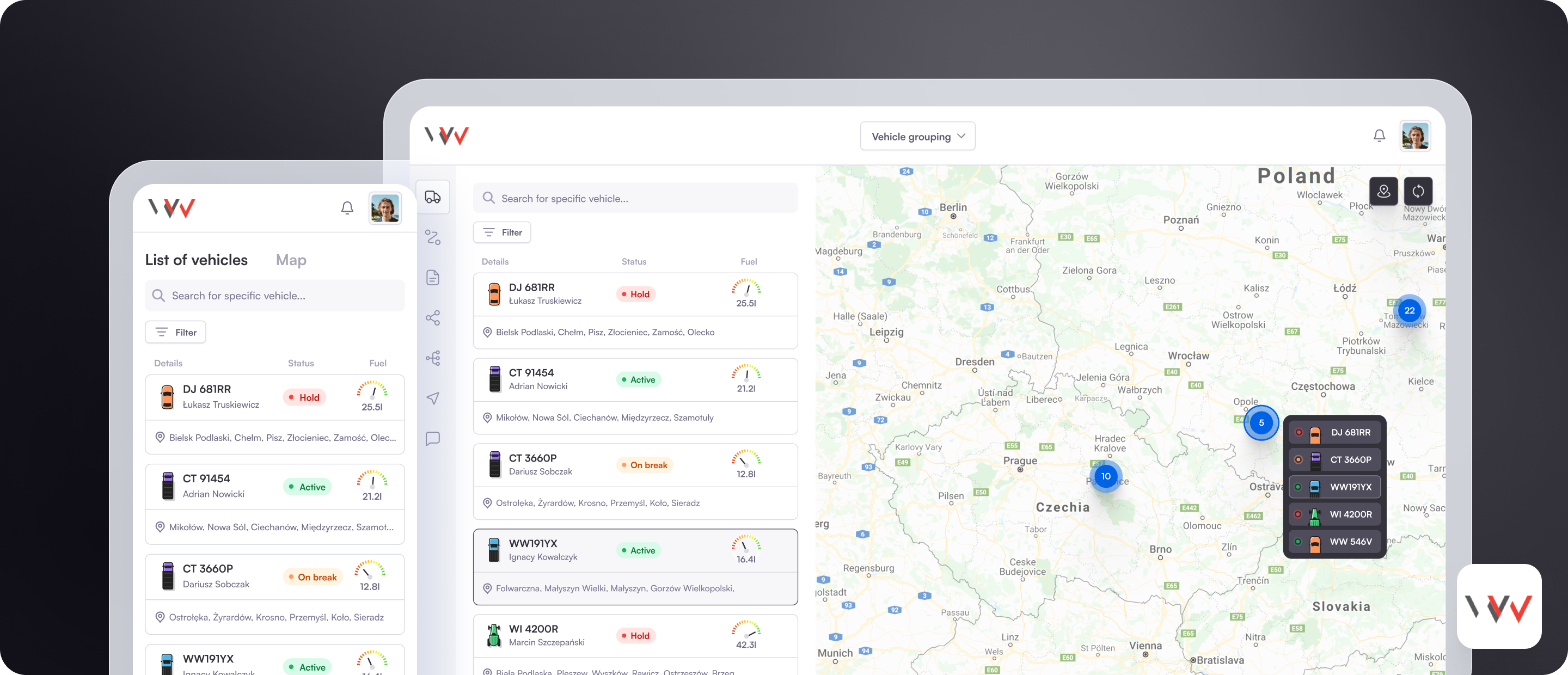
Task: Open the hierarchy tree icon in sidebar
Action: tap(433, 358)
